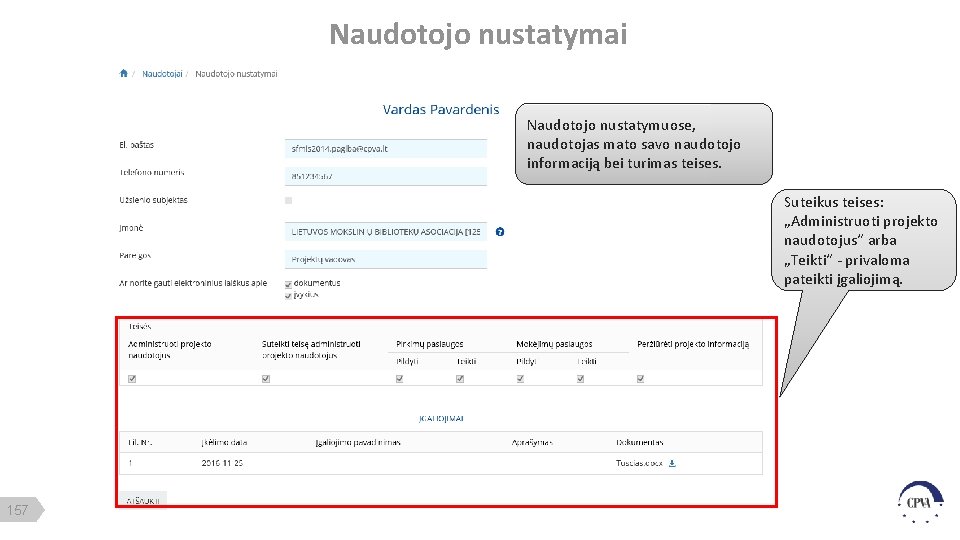Download the Tuscias.docx document icon
The width and height of the screenshot is (960, 540).
tap(672, 463)
